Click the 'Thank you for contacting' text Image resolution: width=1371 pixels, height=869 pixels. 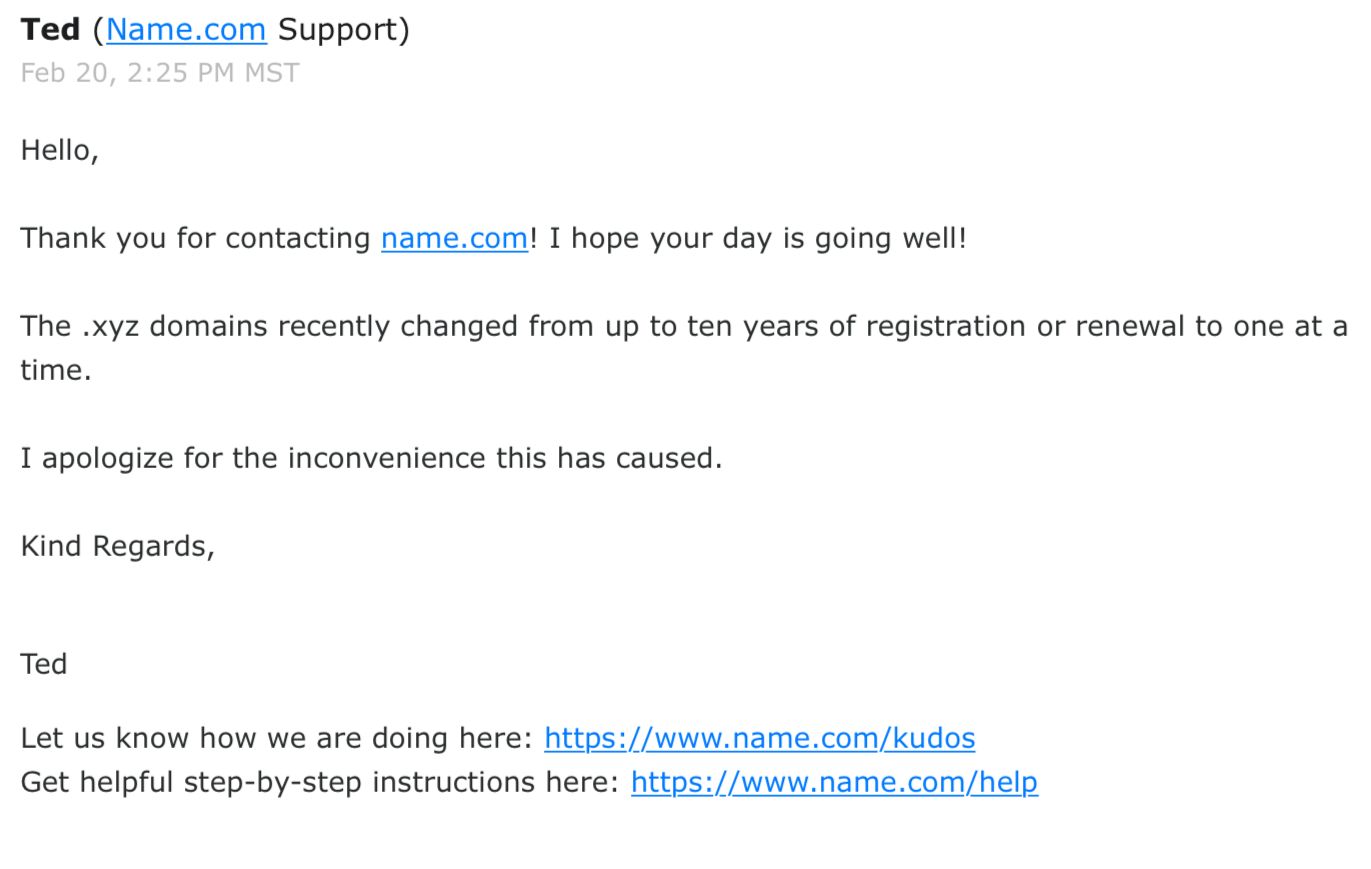tap(196, 238)
